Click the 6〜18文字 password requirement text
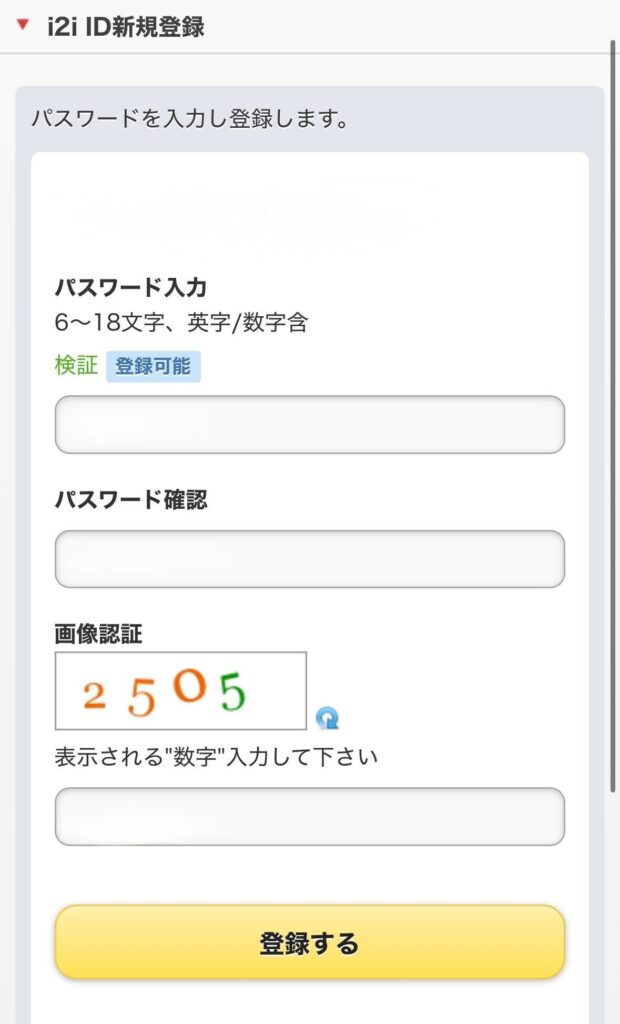Screen dimensions: 620x1024 (181, 323)
